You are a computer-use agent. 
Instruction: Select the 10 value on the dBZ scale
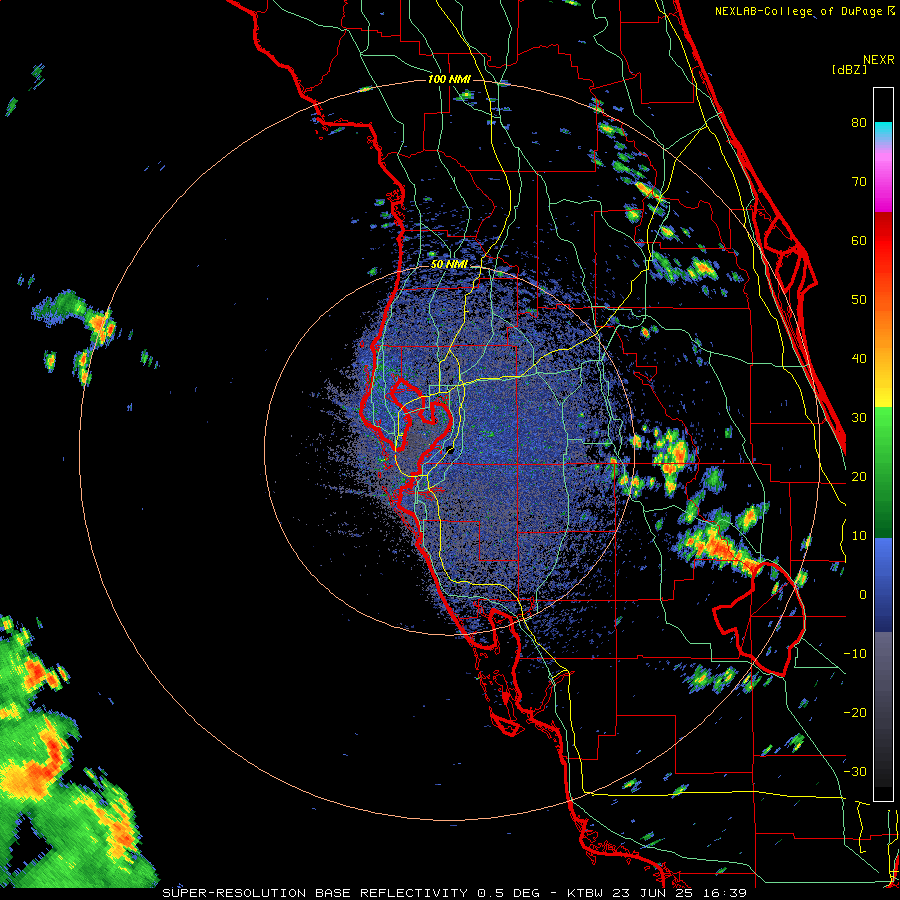coord(859,536)
